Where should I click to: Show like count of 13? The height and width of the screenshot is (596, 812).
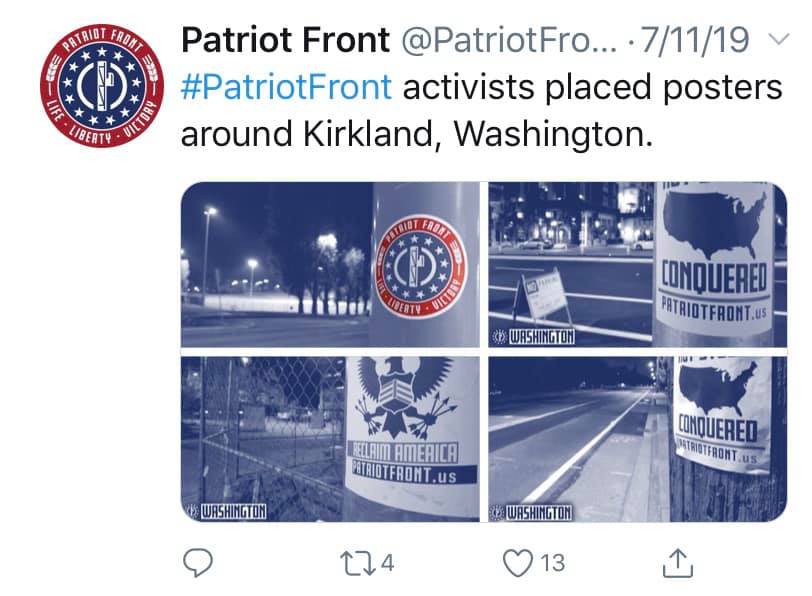(x=552, y=563)
